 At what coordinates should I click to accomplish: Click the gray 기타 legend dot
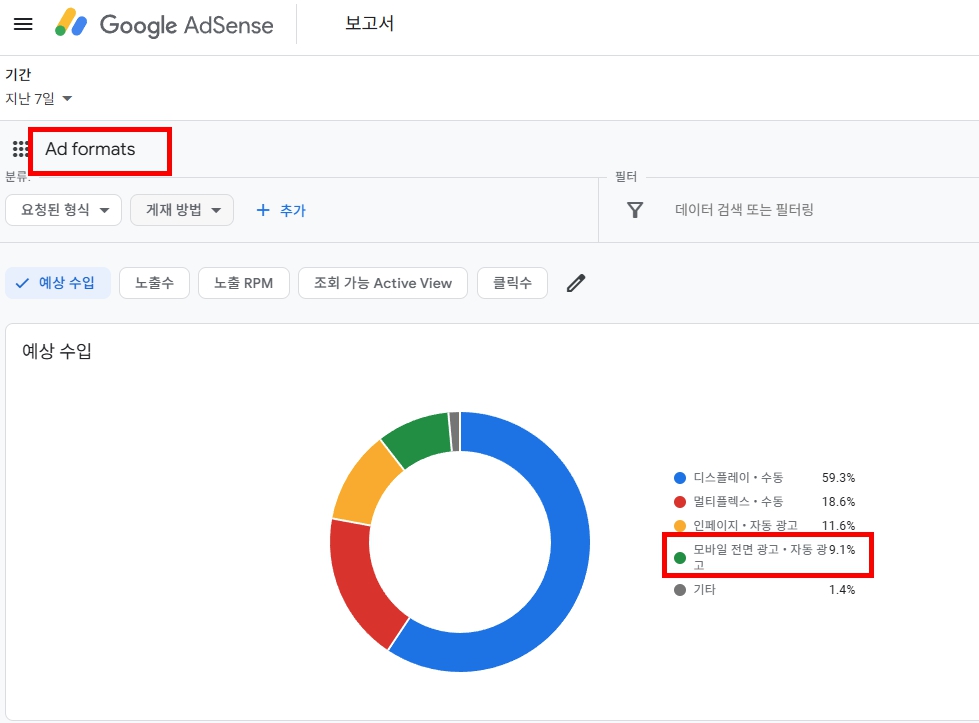(680, 590)
